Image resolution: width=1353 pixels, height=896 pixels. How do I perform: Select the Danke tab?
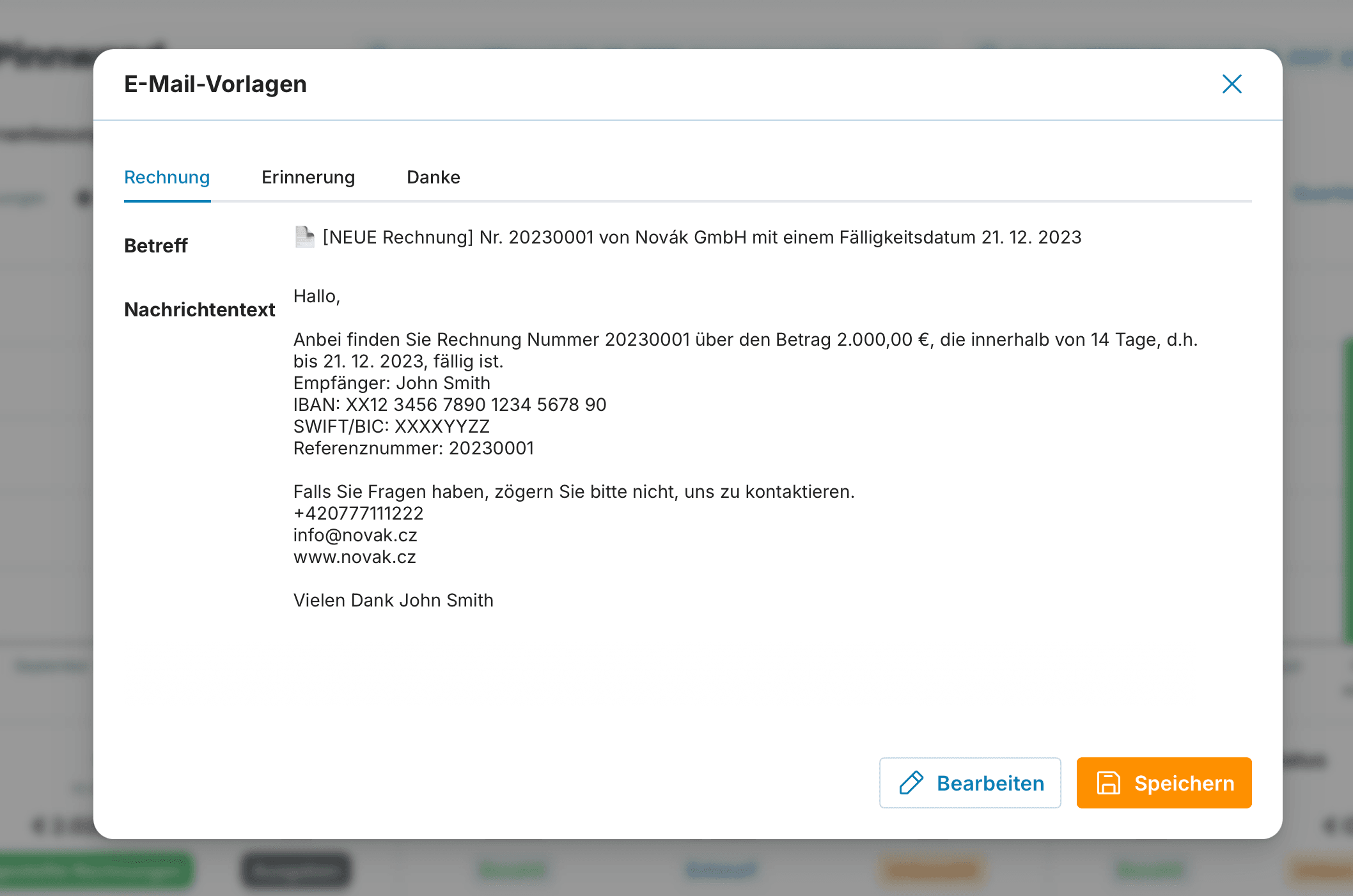434,177
